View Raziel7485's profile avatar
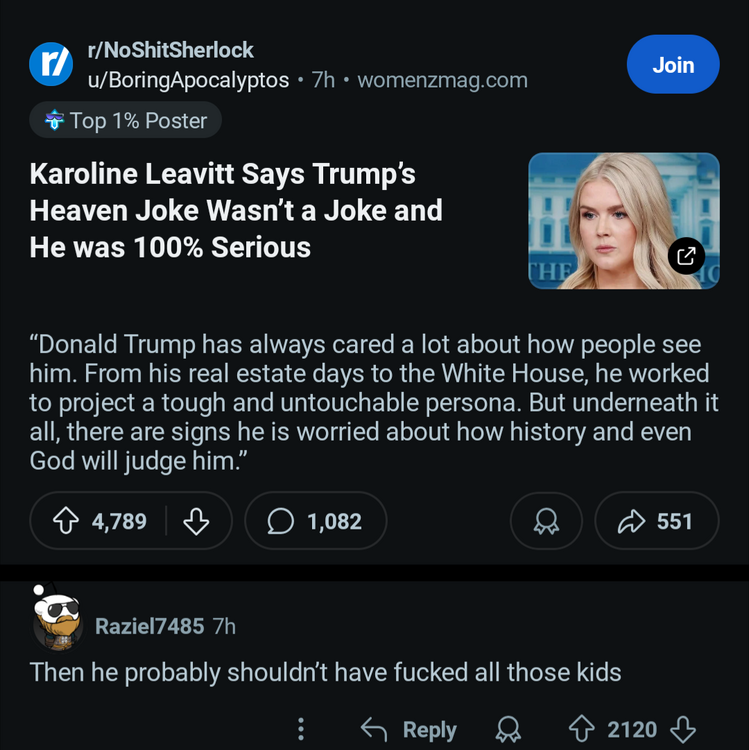 tap(57, 618)
